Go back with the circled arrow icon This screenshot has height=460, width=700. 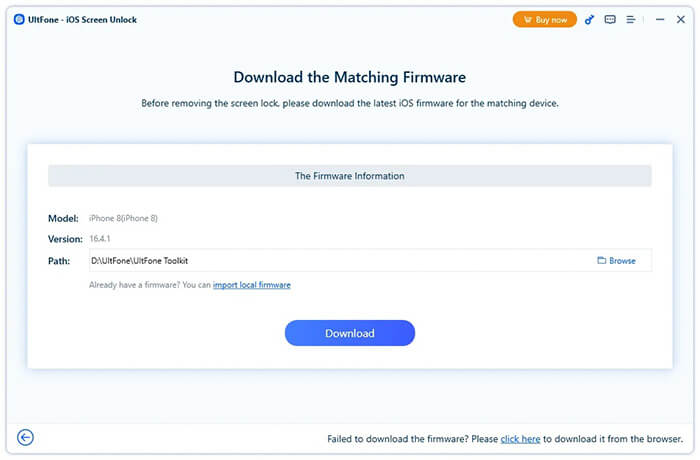[25, 437]
